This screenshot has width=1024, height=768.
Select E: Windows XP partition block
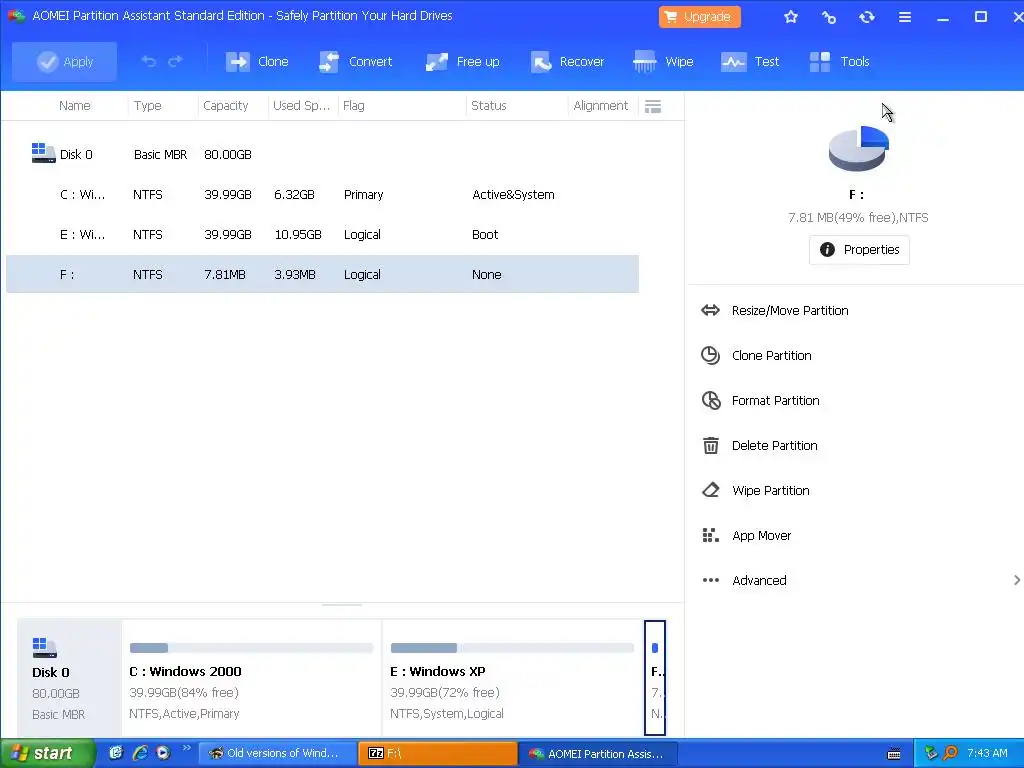512,678
